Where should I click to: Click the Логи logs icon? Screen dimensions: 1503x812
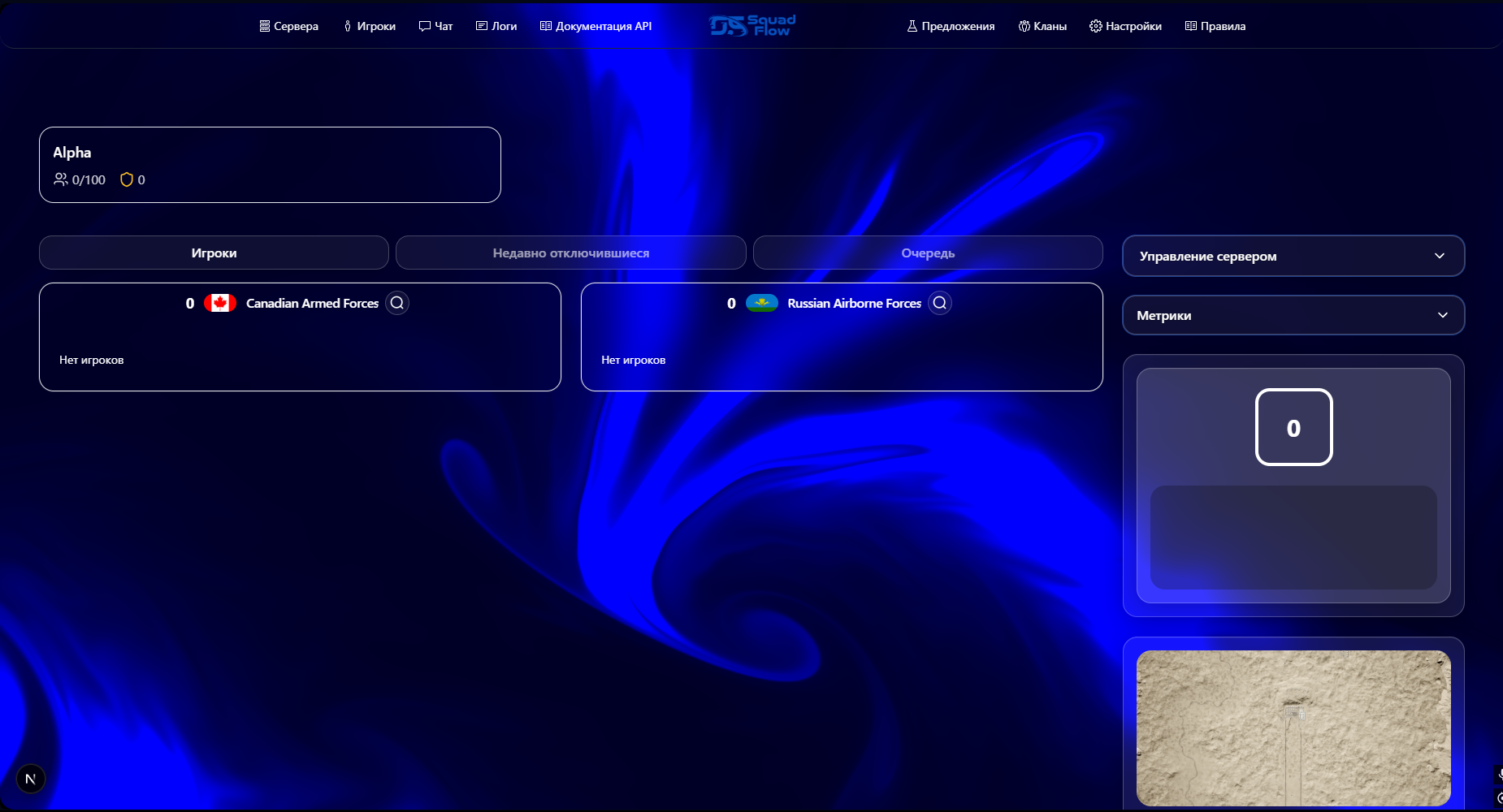pyautogui.click(x=481, y=25)
